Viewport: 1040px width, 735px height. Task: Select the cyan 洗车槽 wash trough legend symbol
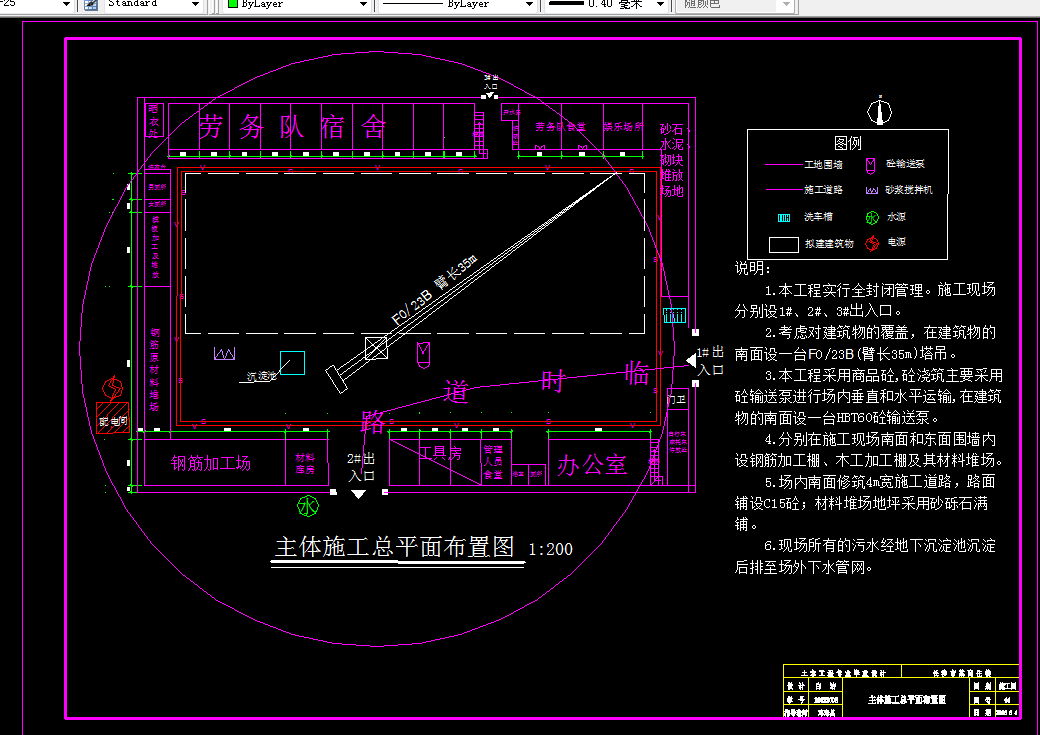point(784,217)
